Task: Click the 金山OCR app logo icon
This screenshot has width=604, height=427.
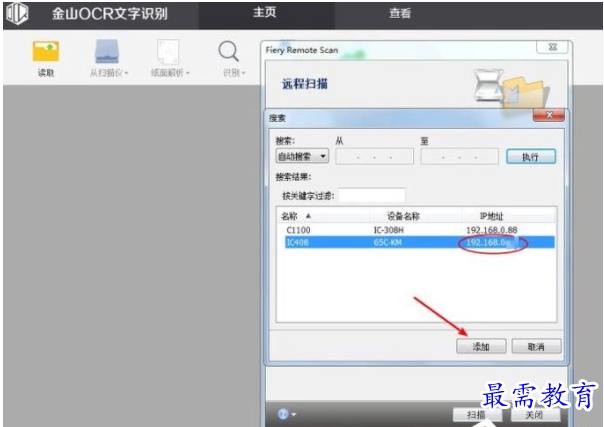Action: pos(17,13)
